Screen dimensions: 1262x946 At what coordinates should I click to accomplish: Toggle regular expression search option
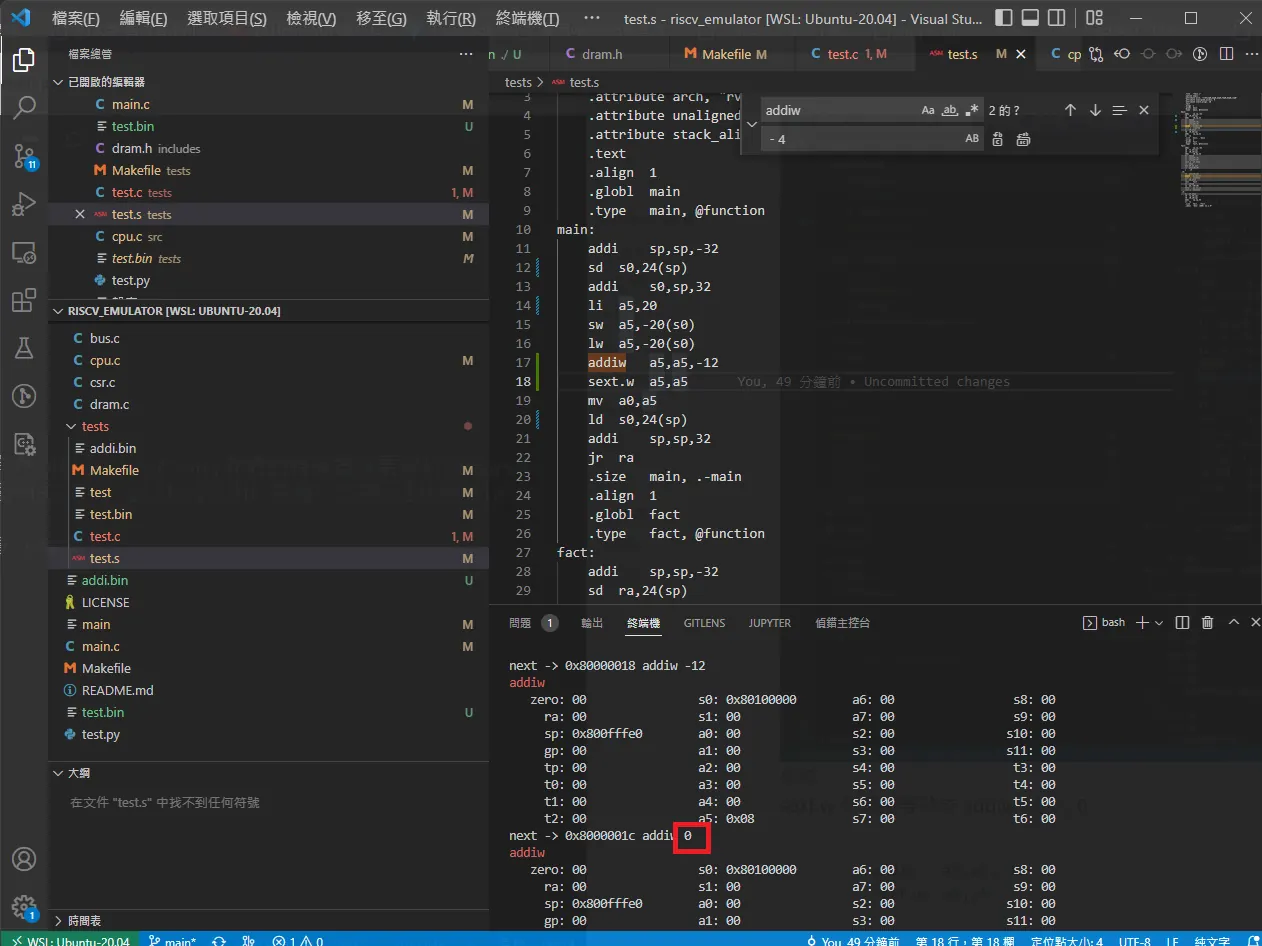tap(972, 110)
